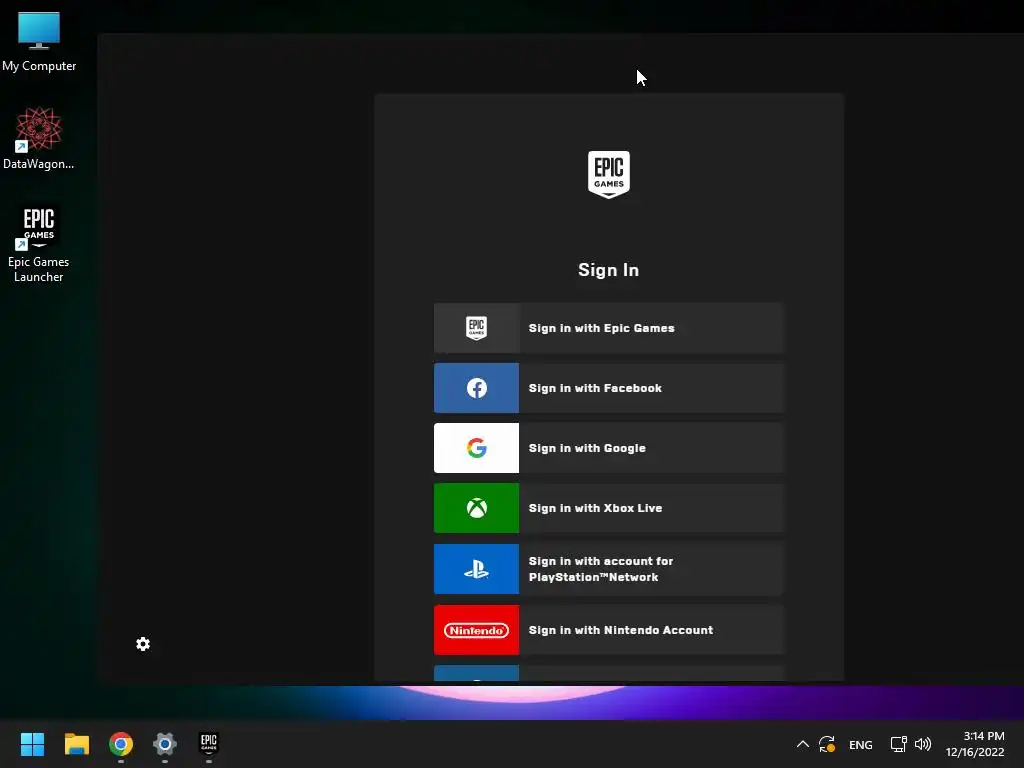Select the DataWagon desktop shortcut
Image resolution: width=1024 pixels, height=768 pixels.
pyautogui.click(x=39, y=138)
